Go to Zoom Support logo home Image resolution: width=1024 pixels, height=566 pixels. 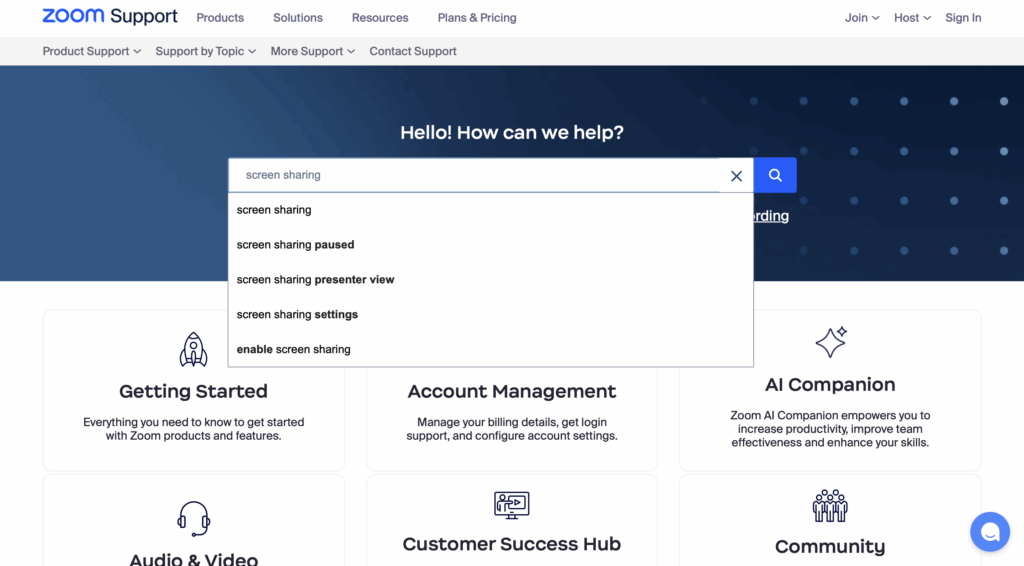click(x=110, y=16)
